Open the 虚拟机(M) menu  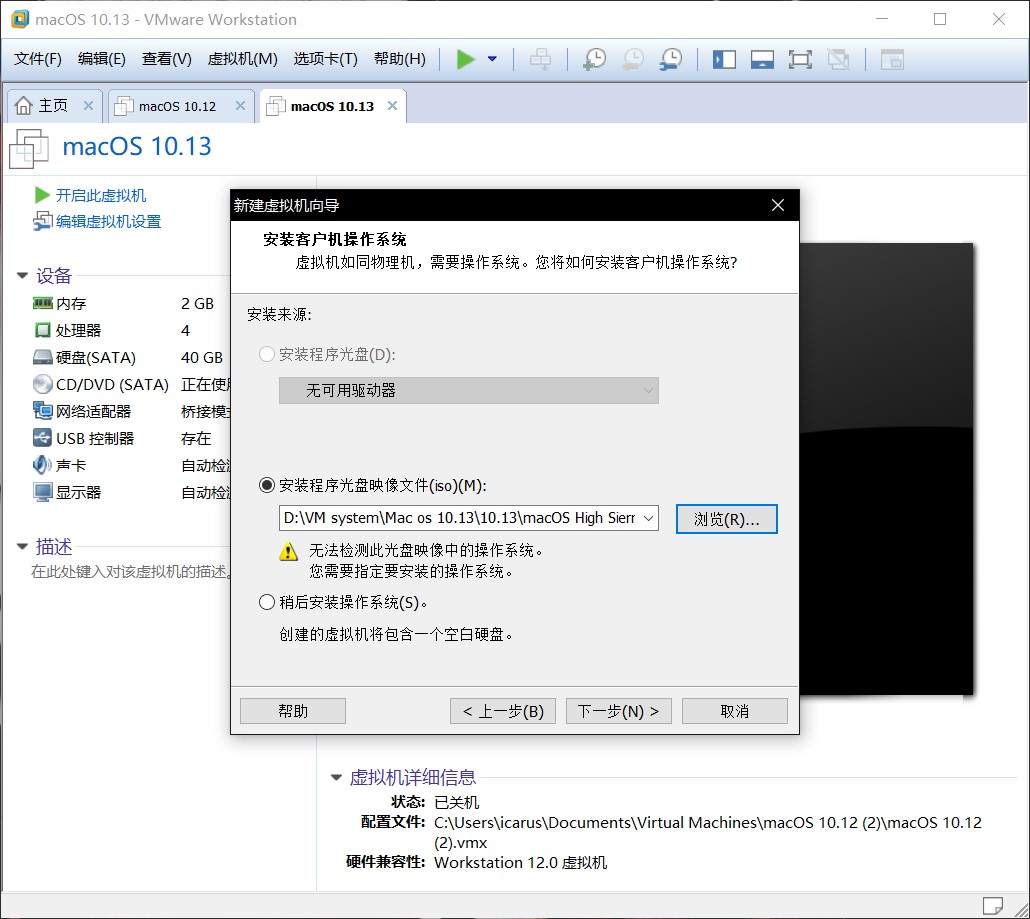pos(242,59)
